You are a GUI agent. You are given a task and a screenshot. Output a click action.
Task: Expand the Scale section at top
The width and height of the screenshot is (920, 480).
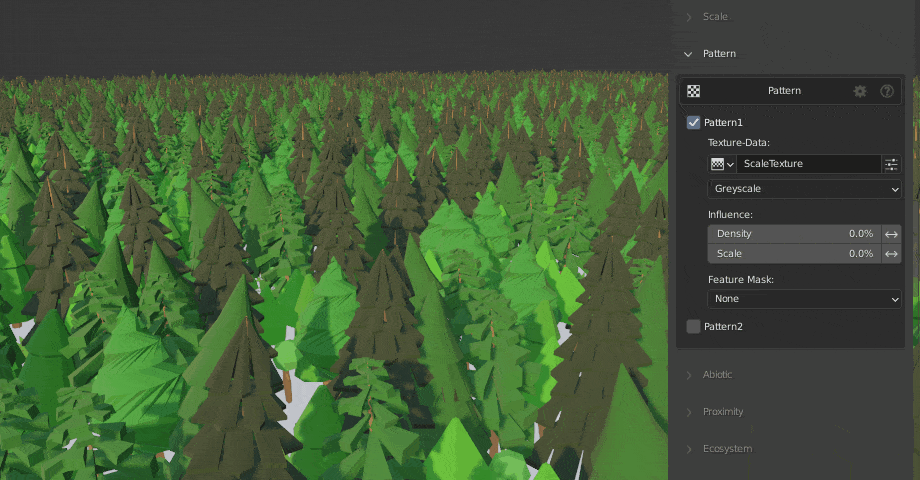click(x=689, y=17)
